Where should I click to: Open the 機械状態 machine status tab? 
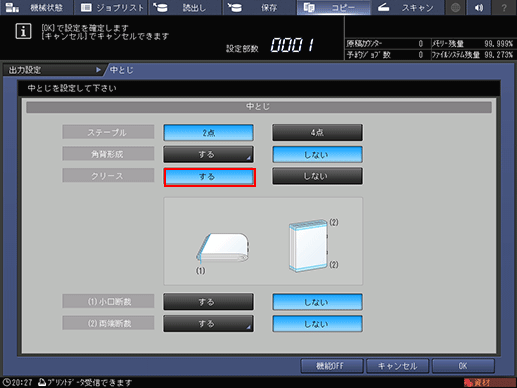coord(37,7)
